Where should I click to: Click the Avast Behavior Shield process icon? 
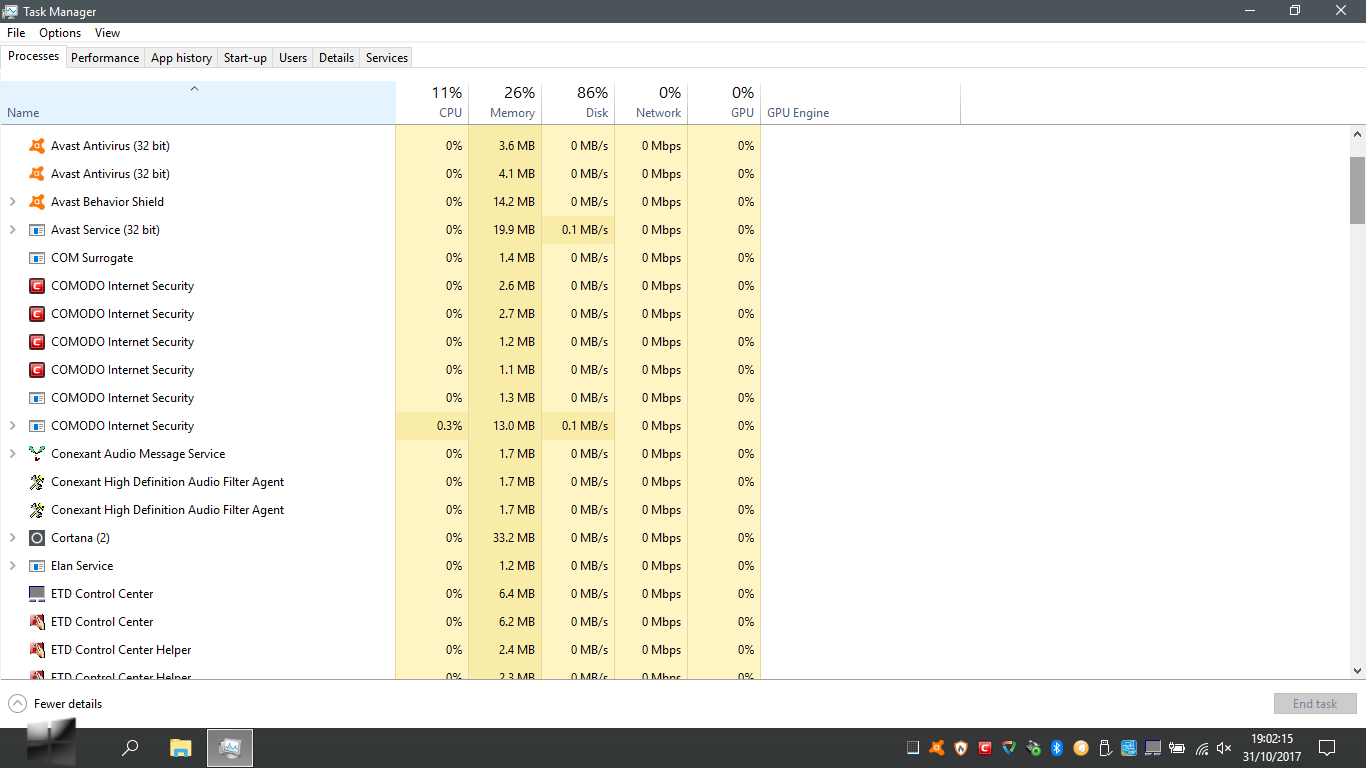tap(37, 202)
